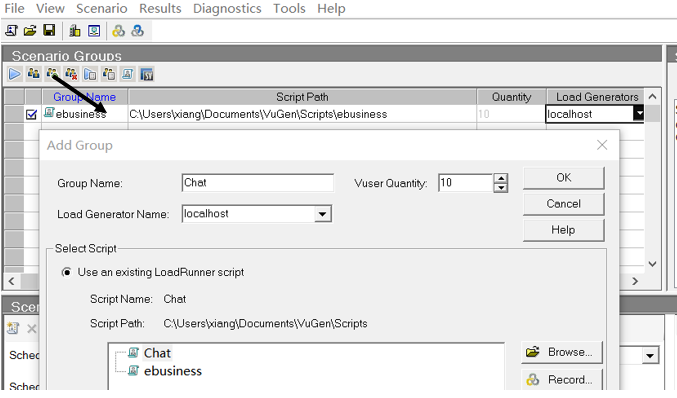Click the View Script icon

pyautogui.click(x=127, y=74)
